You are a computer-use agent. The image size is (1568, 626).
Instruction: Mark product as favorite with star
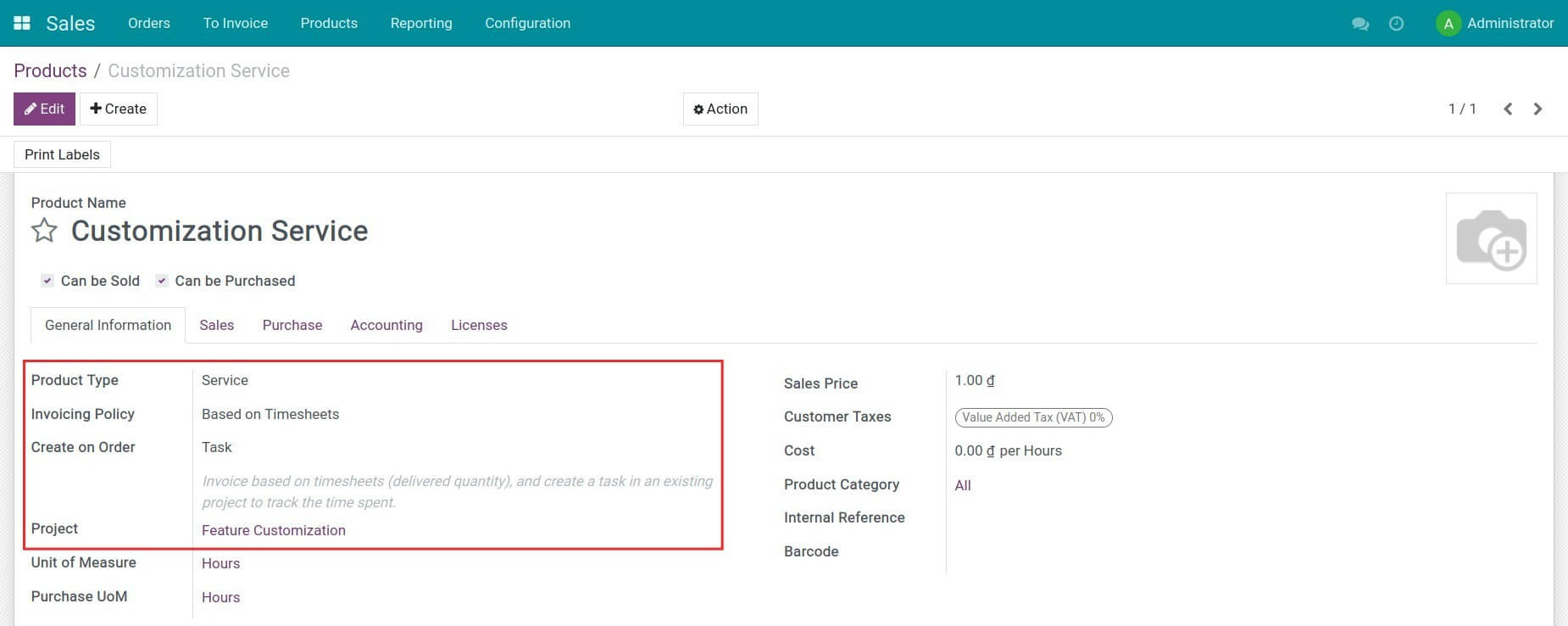(x=44, y=231)
